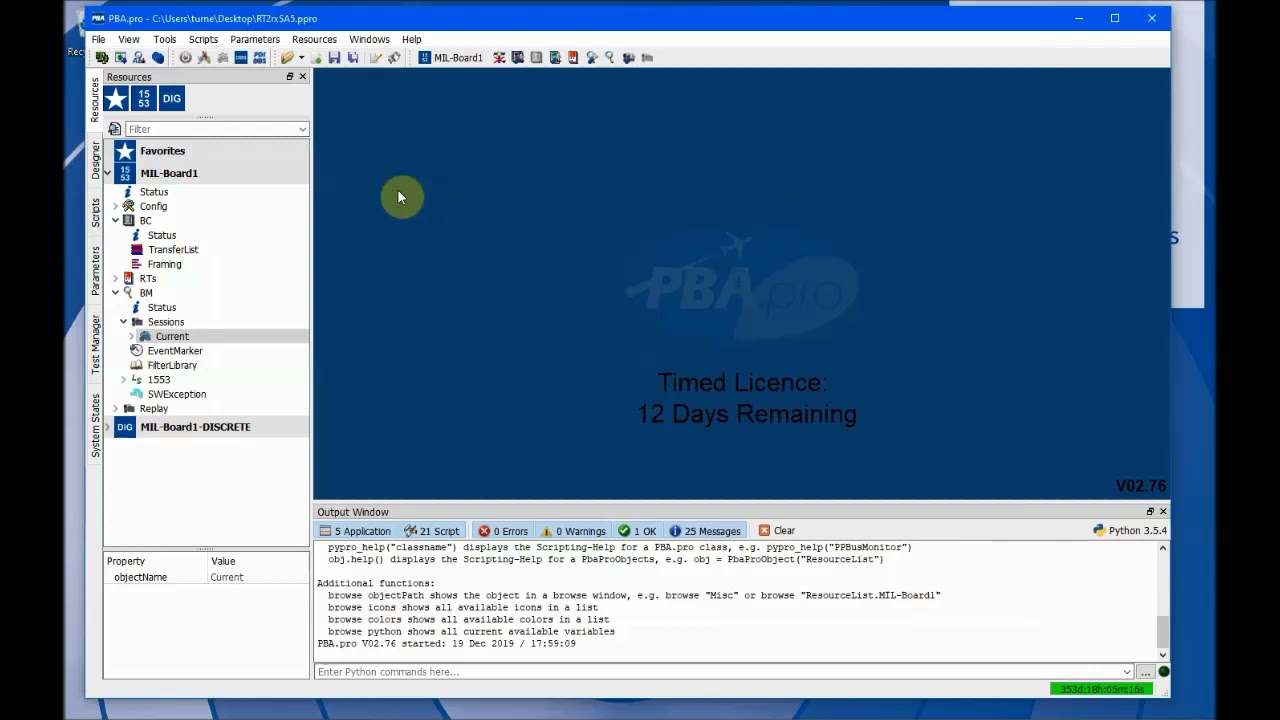Switch to the System States side tab
The height and width of the screenshot is (720, 1280).
(96, 426)
